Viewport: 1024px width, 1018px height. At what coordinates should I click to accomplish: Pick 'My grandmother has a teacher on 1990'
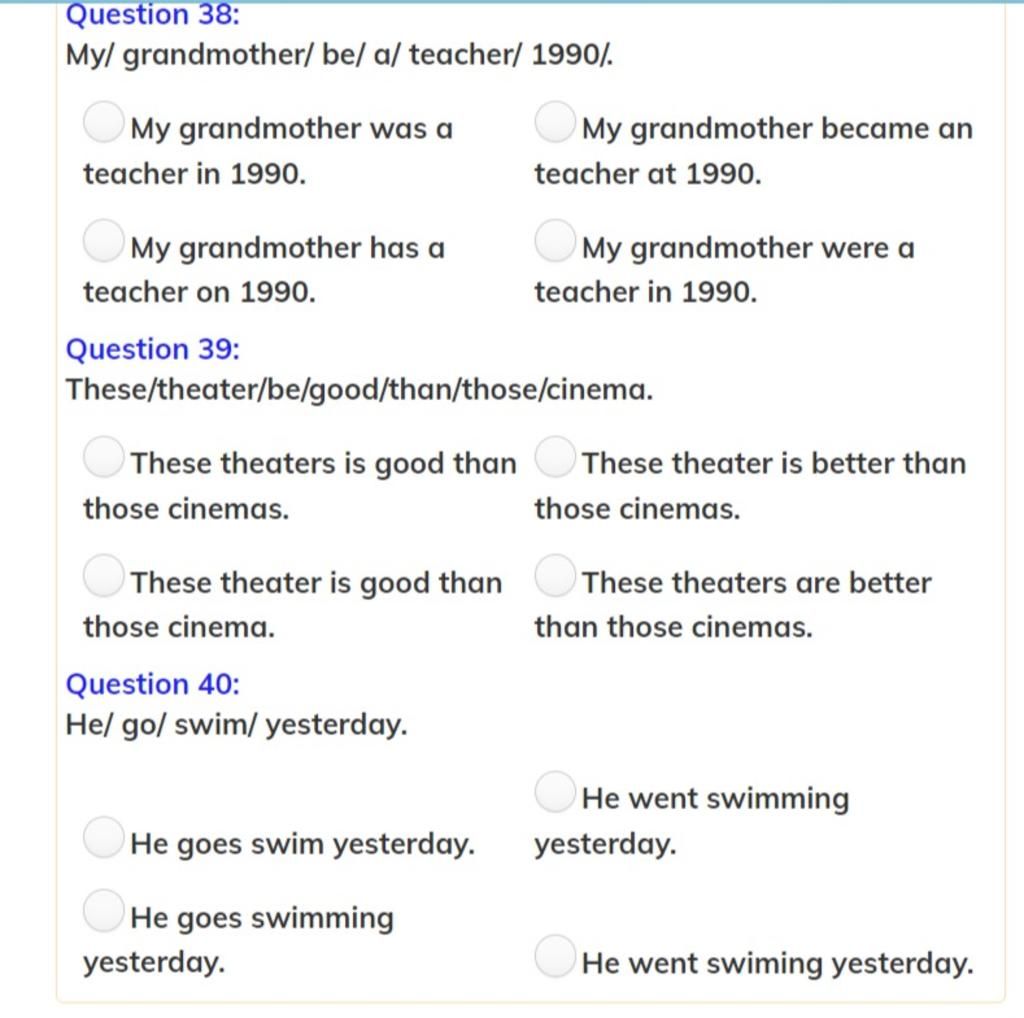pos(103,241)
